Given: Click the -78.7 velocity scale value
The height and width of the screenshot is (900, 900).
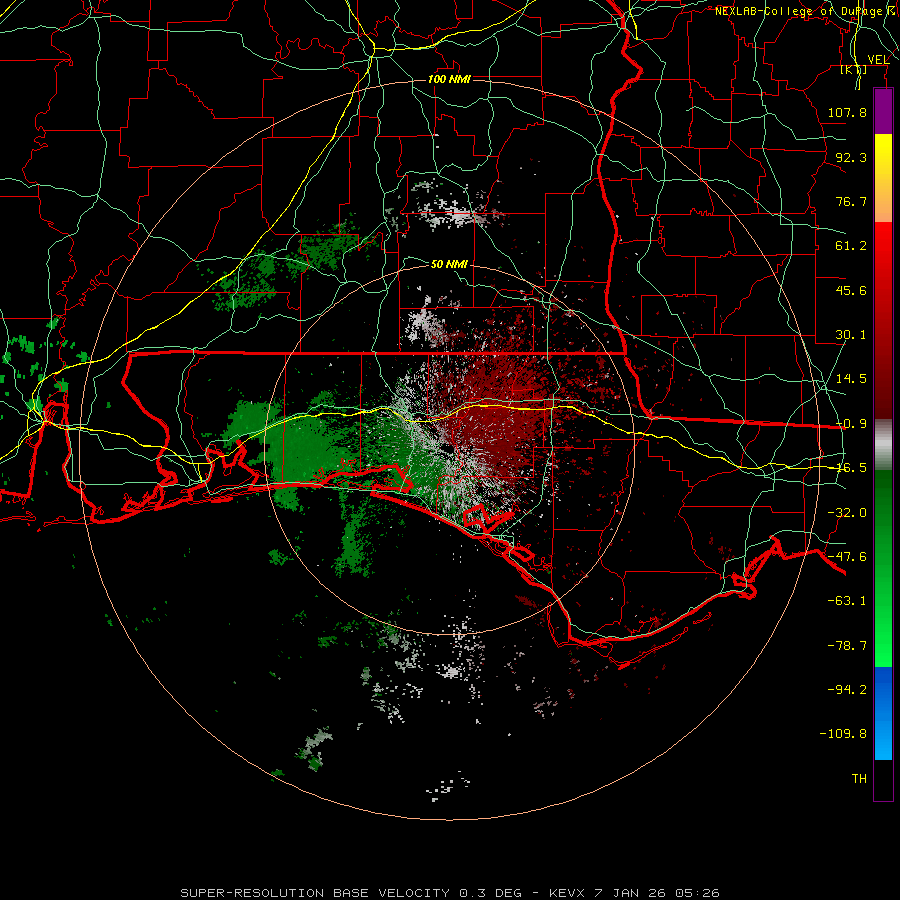Looking at the screenshot, I should click(847, 646).
